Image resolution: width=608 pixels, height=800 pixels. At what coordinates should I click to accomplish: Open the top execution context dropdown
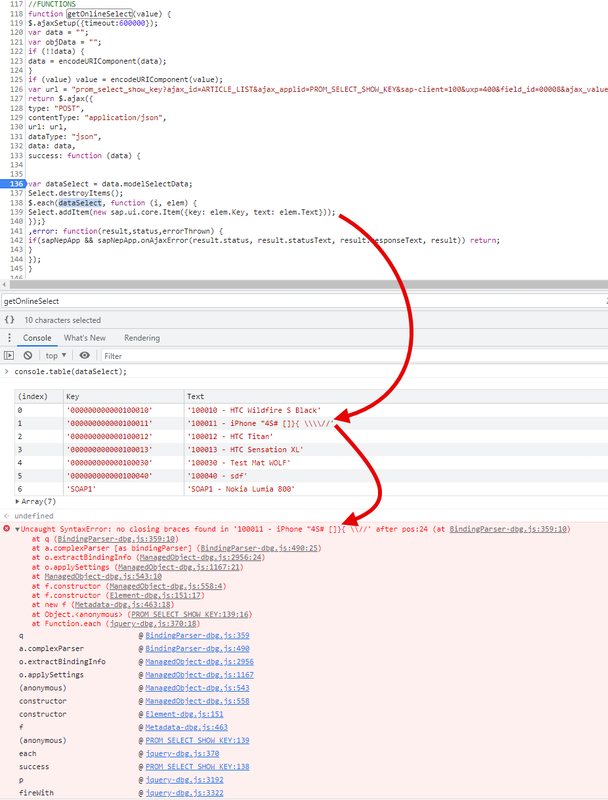56,356
